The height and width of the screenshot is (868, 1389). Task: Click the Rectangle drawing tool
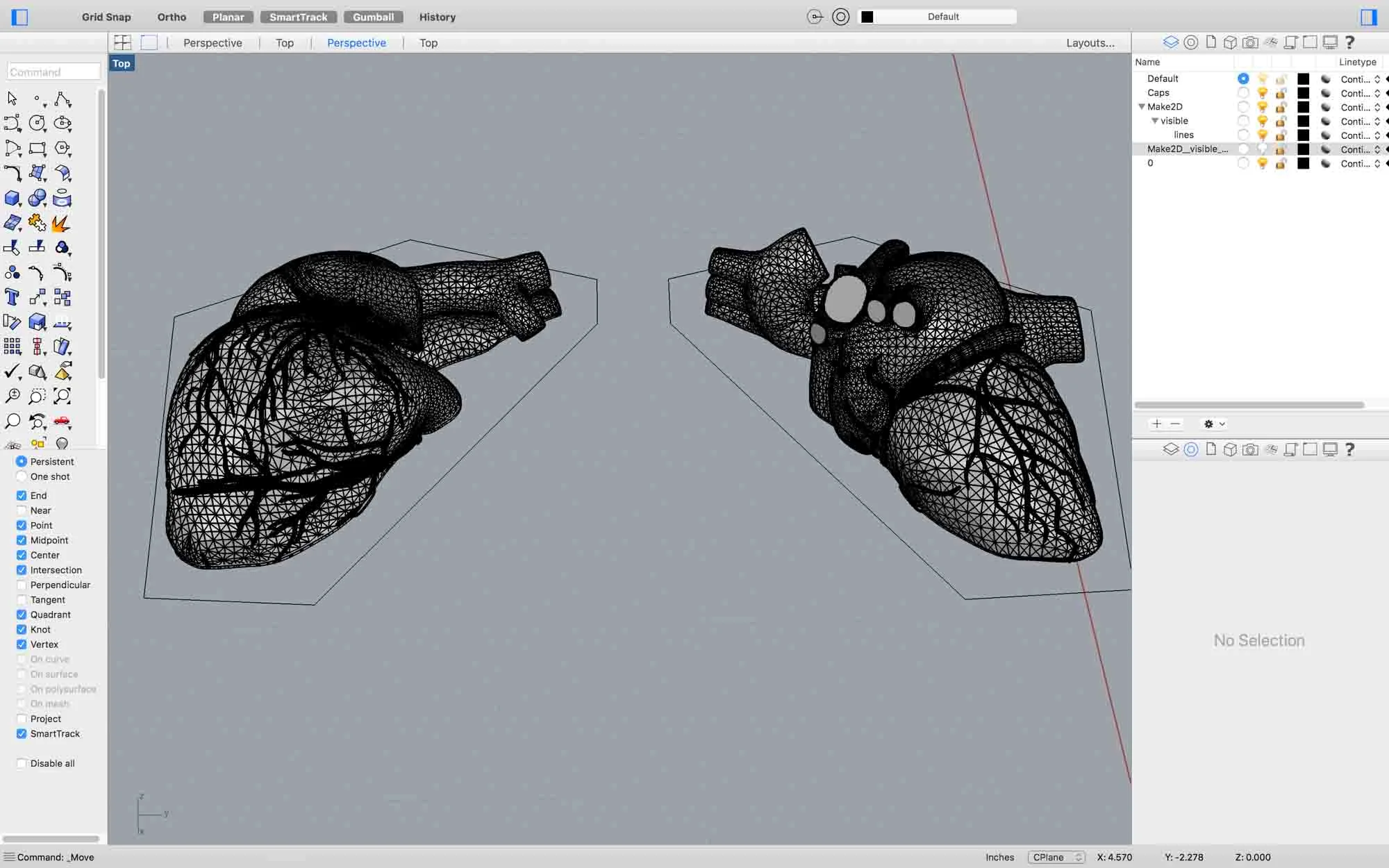[x=37, y=148]
